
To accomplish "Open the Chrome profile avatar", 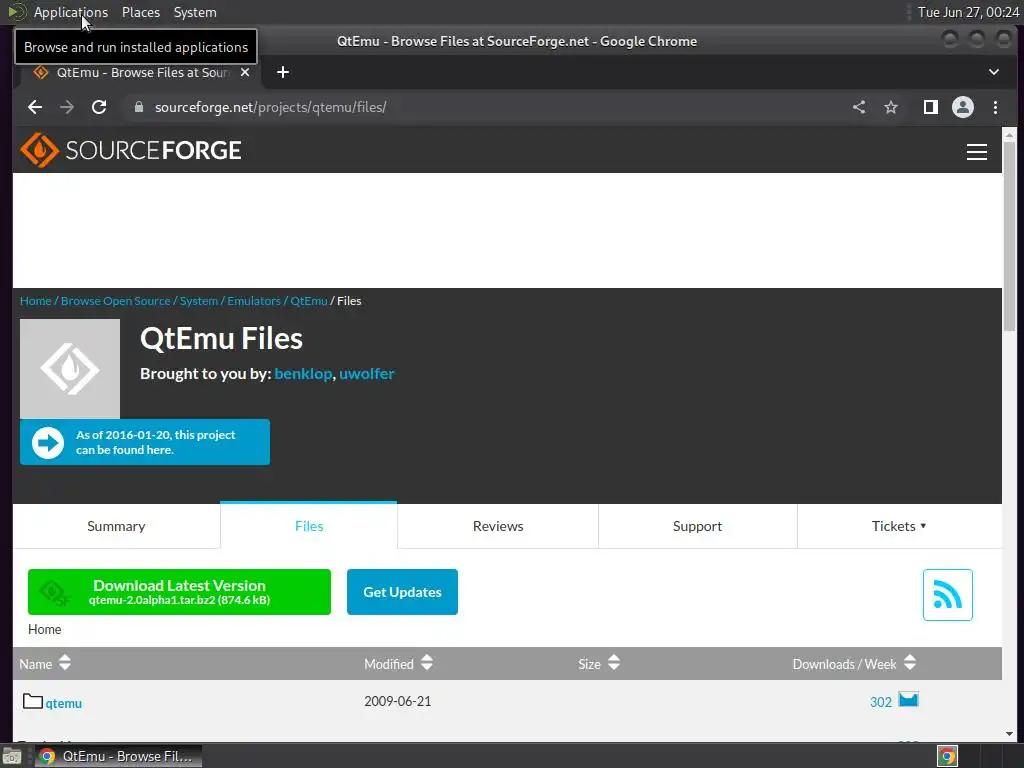I will (963, 107).
